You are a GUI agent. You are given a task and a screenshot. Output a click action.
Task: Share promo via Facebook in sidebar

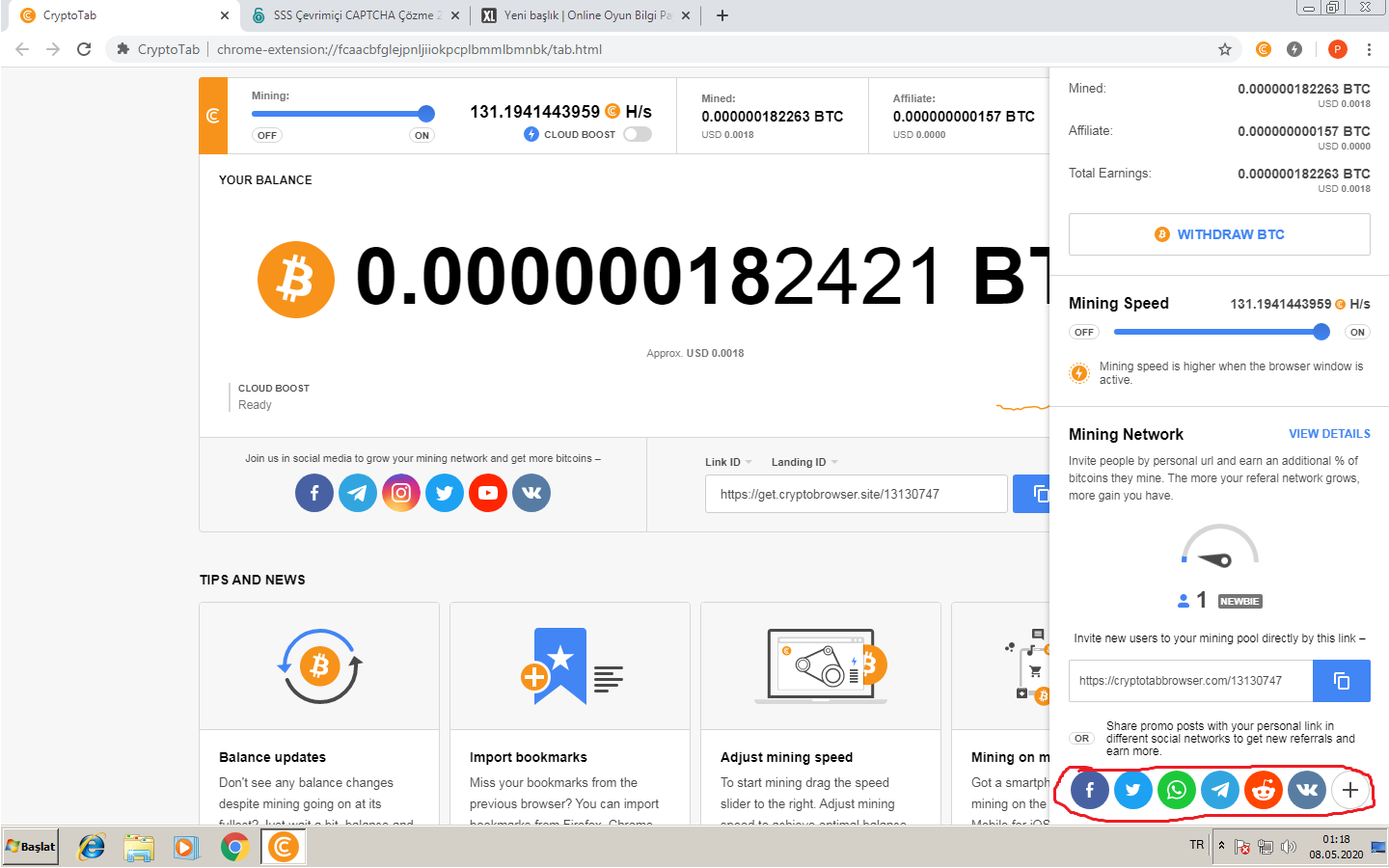(x=1090, y=791)
